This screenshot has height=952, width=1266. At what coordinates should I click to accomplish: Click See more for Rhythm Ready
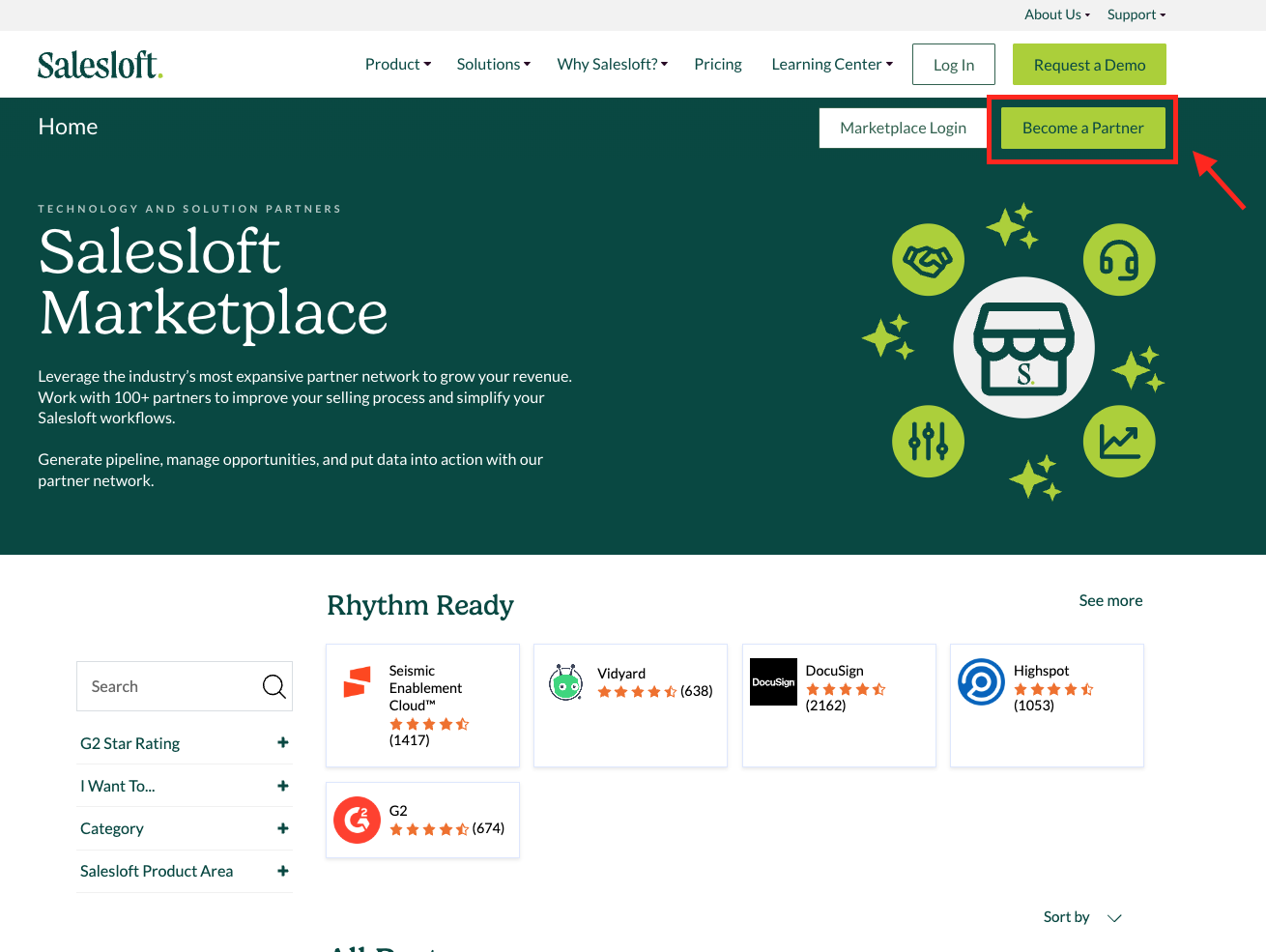point(1110,600)
